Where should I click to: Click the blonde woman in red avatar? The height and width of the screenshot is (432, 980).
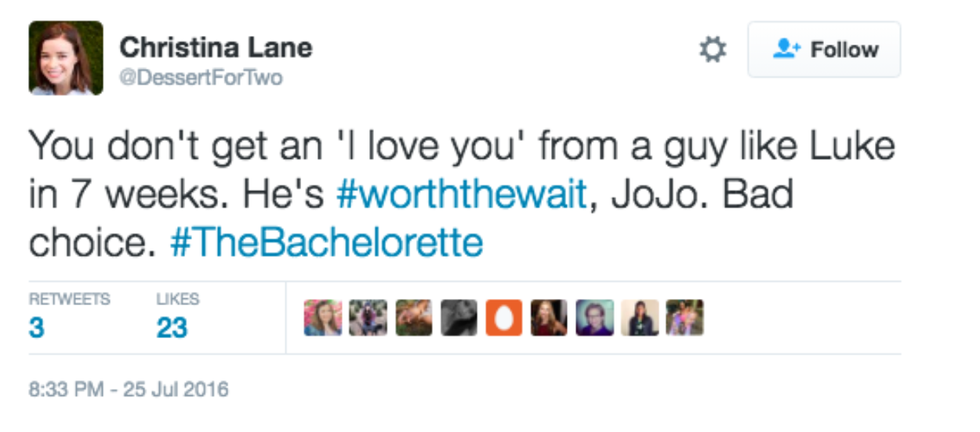[550, 318]
